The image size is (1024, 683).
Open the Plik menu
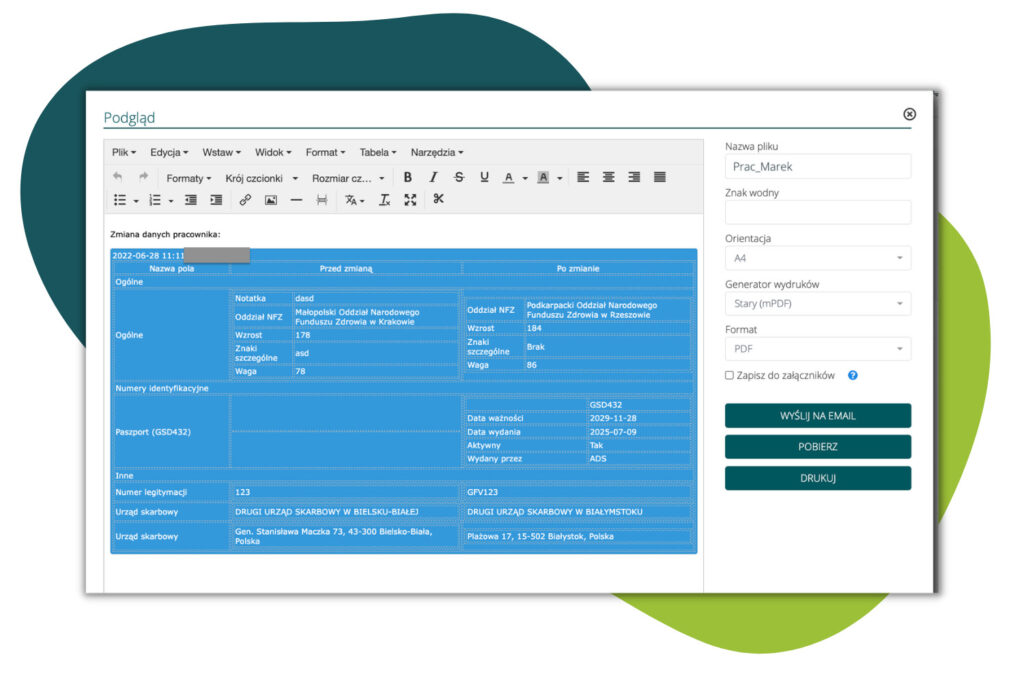(x=124, y=152)
